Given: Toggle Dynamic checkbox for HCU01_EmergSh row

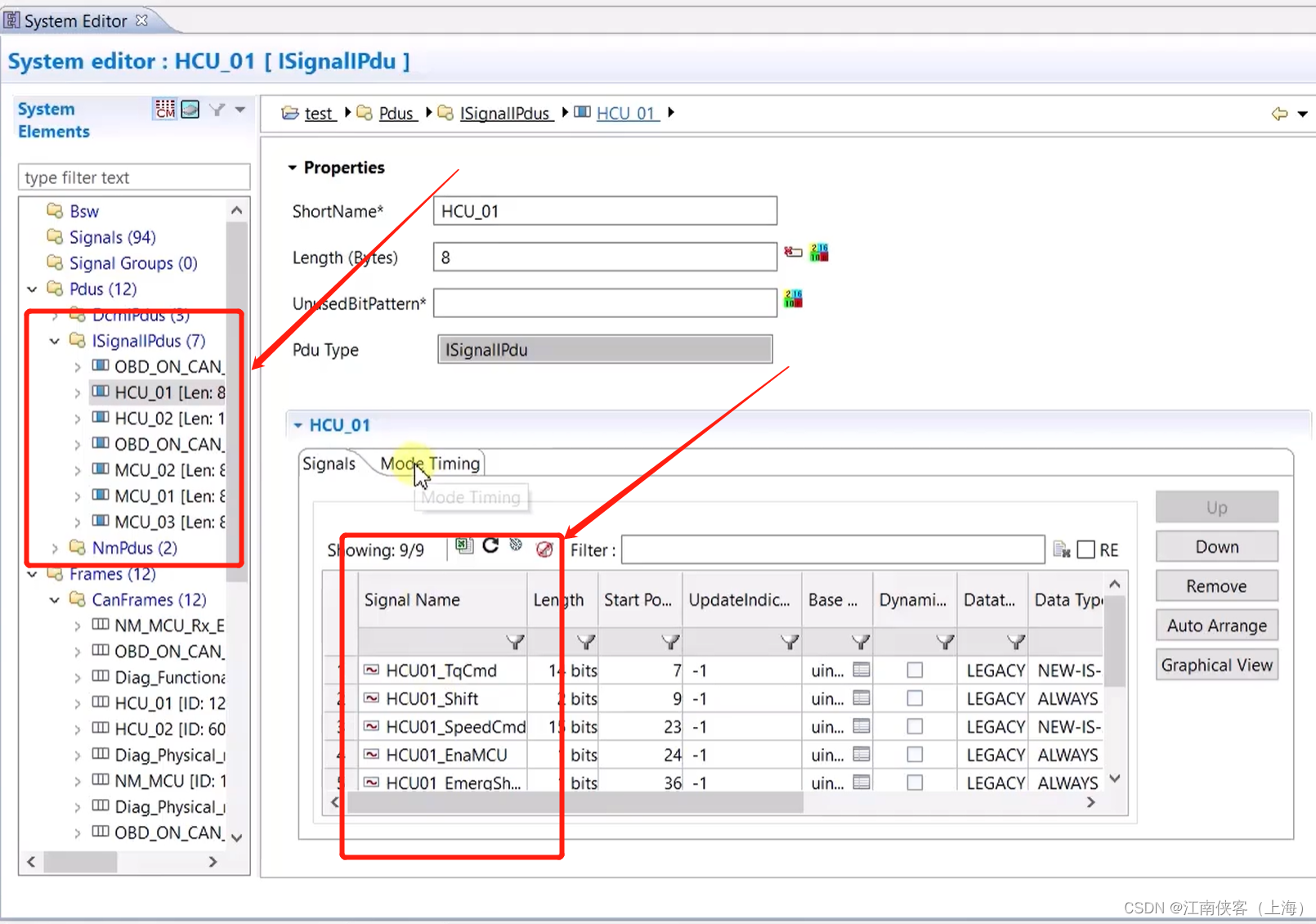Looking at the screenshot, I should [915, 782].
